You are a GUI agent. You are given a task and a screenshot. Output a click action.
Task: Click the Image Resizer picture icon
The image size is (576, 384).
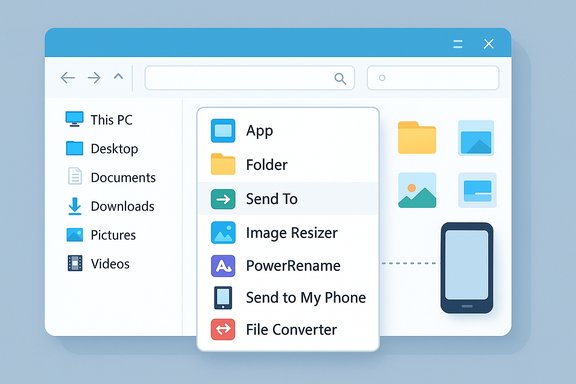[x=223, y=233]
